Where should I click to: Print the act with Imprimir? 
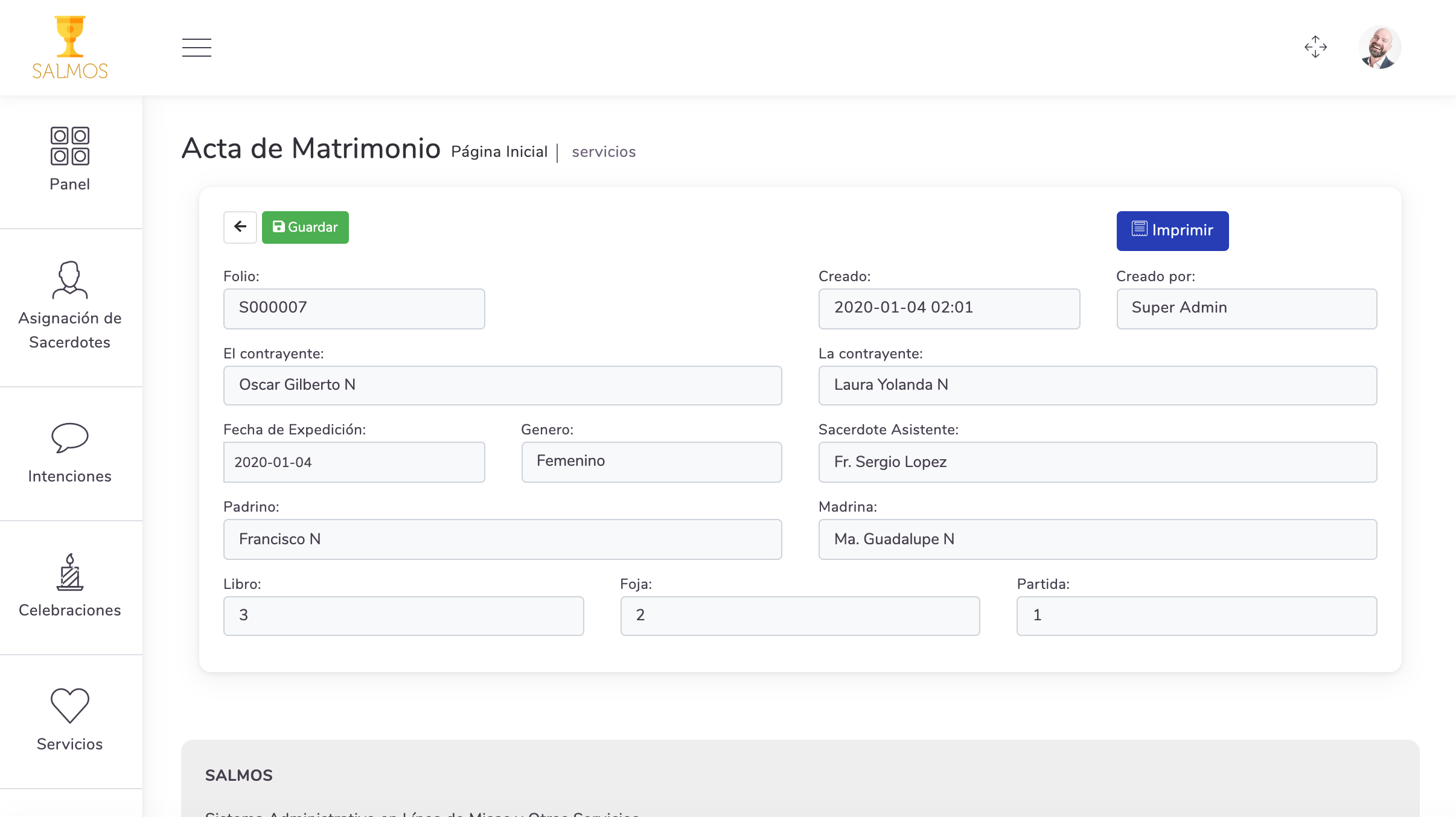click(x=1172, y=230)
